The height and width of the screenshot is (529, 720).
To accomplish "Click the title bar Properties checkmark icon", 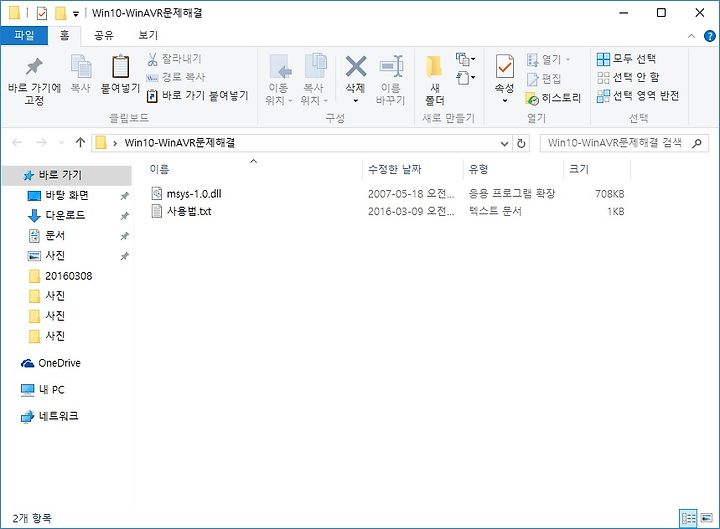I will coord(41,13).
